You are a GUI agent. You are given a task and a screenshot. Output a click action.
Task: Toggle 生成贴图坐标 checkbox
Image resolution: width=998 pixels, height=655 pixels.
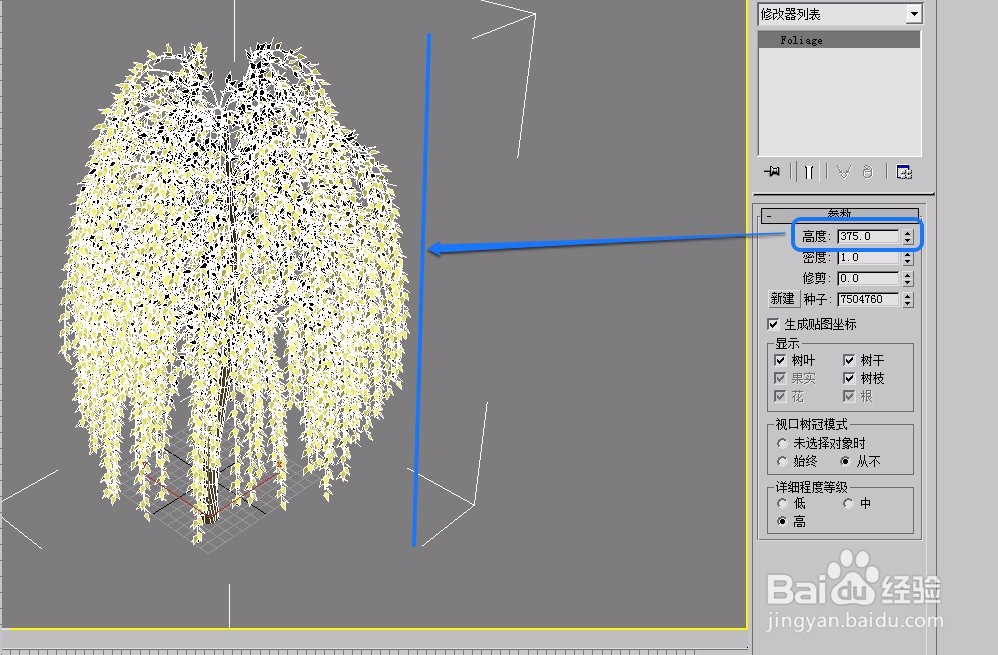click(x=773, y=324)
